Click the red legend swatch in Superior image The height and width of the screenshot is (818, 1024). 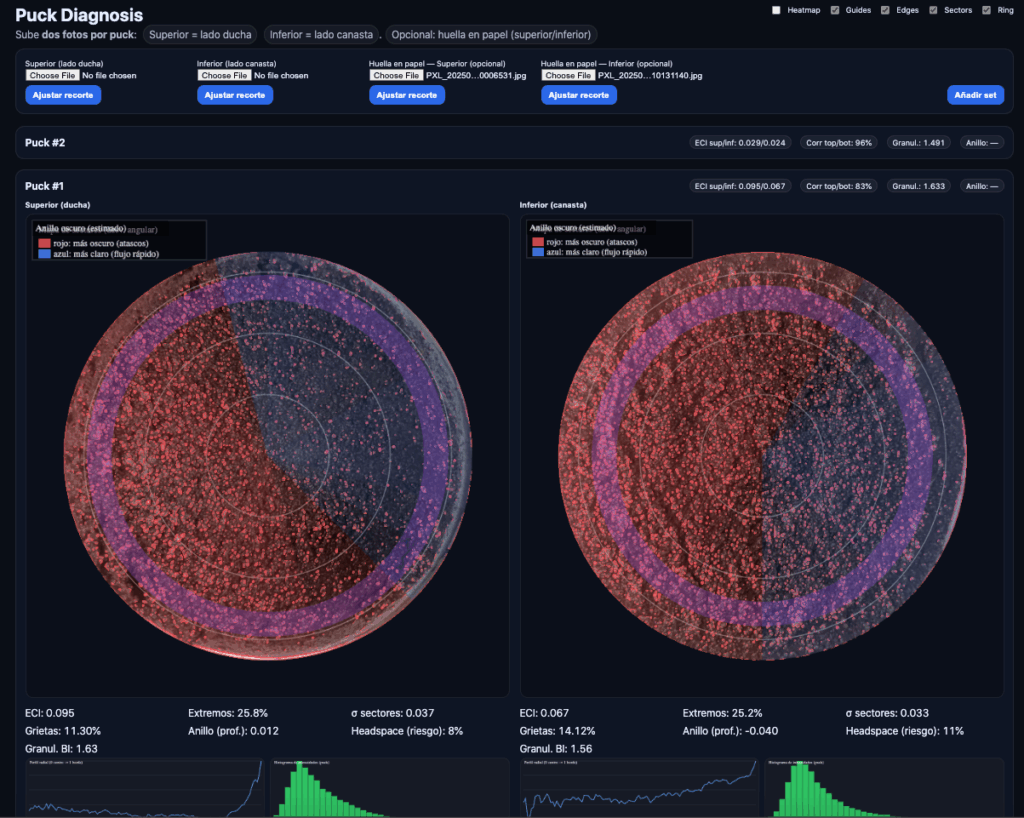[44, 244]
